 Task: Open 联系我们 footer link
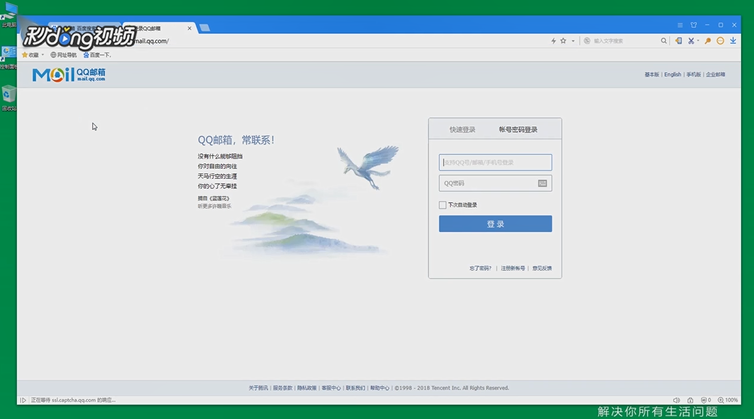click(355, 388)
